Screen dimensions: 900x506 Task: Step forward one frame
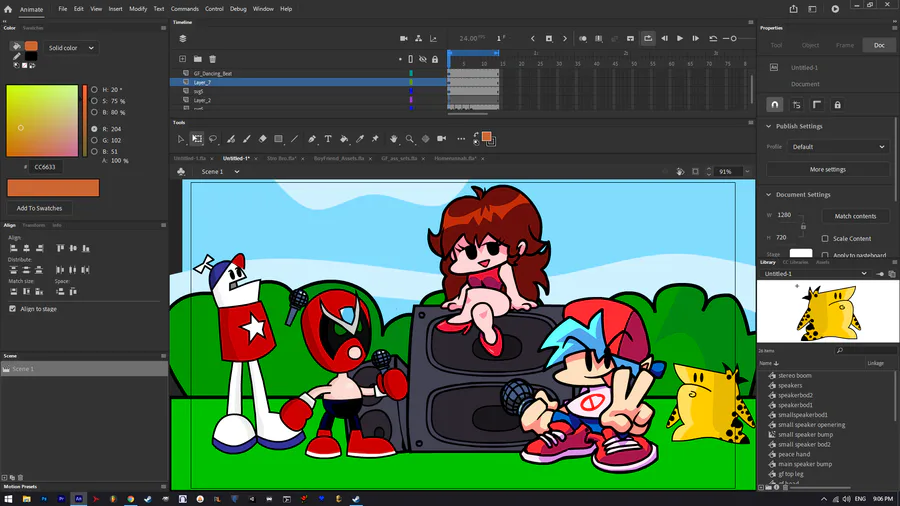coord(695,38)
